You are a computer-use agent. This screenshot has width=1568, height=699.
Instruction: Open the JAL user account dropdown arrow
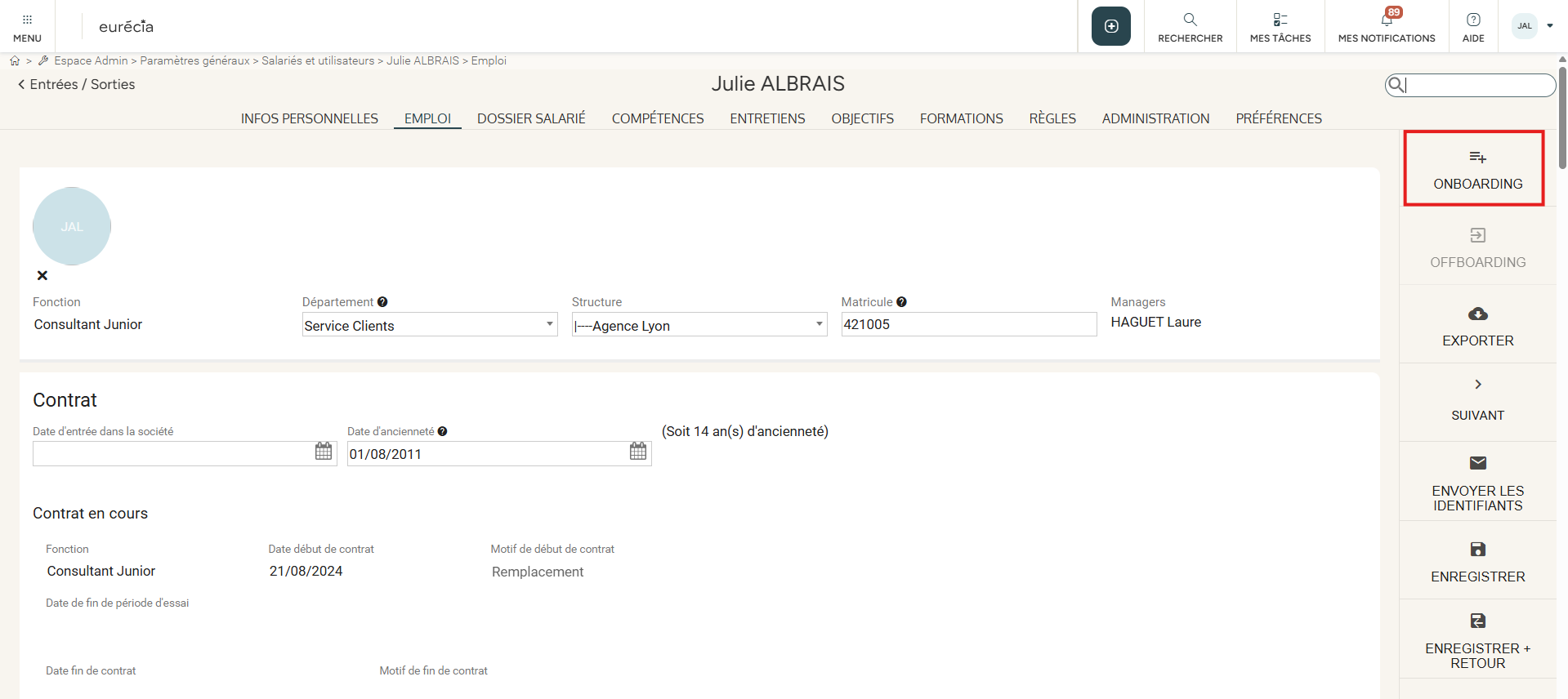click(x=1550, y=26)
